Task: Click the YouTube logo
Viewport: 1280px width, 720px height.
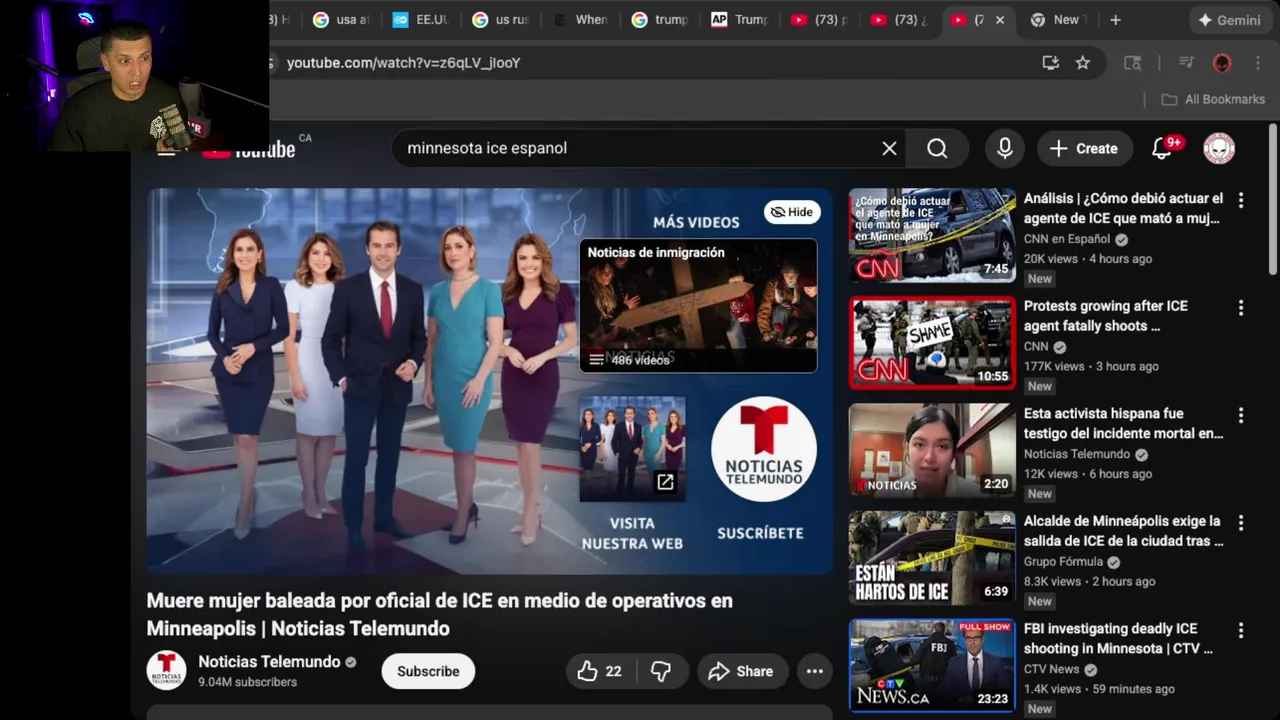Action: tap(249, 150)
